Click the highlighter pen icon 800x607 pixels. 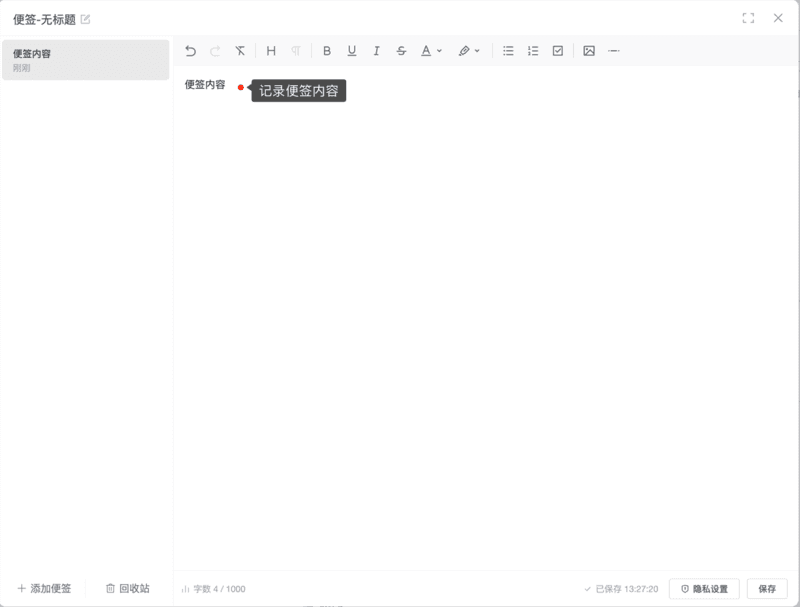(x=464, y=50)
